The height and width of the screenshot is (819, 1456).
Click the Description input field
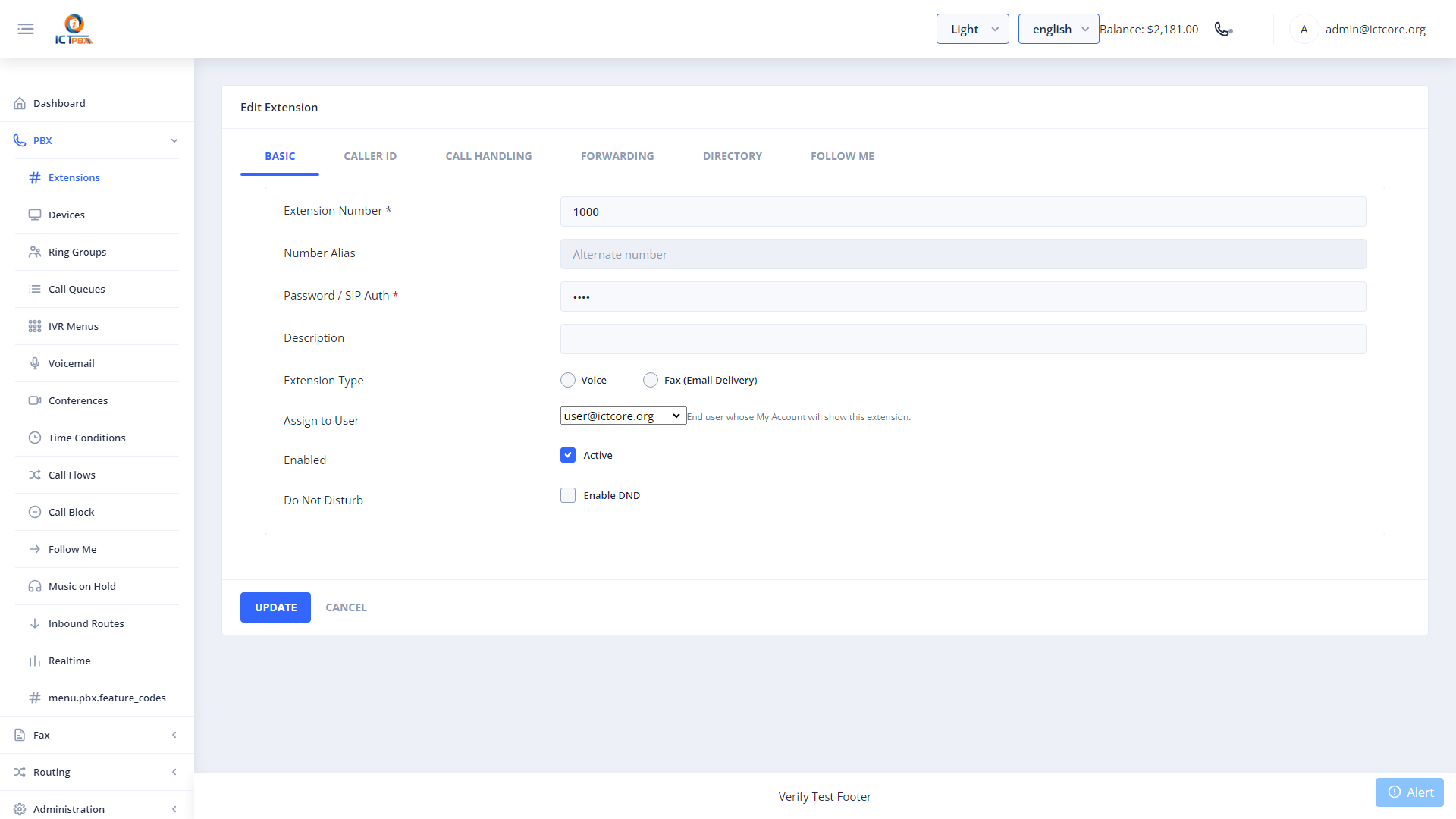[963, 339]
